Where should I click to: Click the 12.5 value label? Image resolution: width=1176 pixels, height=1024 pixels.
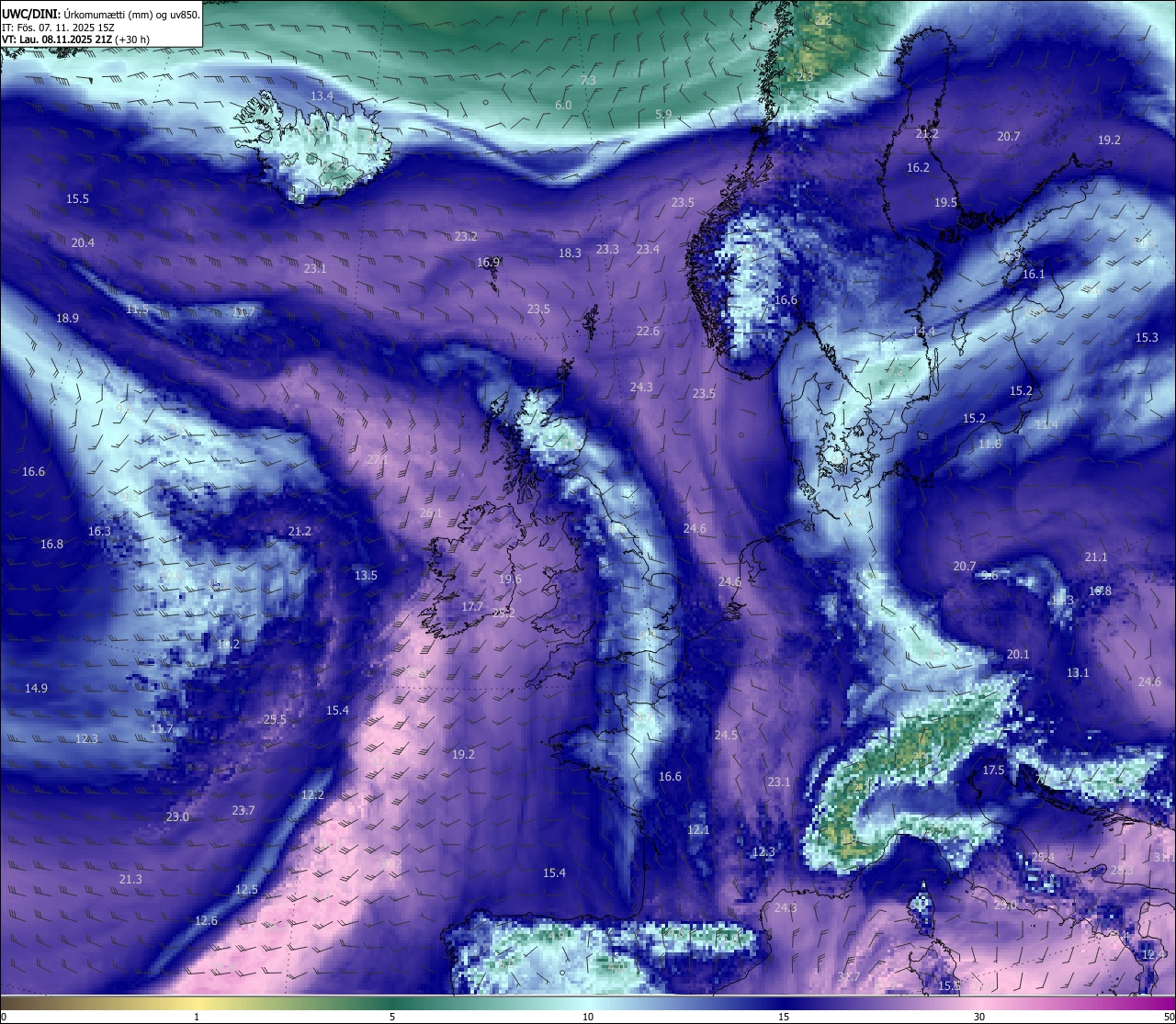pyautogui.click(x=246, y=889)
